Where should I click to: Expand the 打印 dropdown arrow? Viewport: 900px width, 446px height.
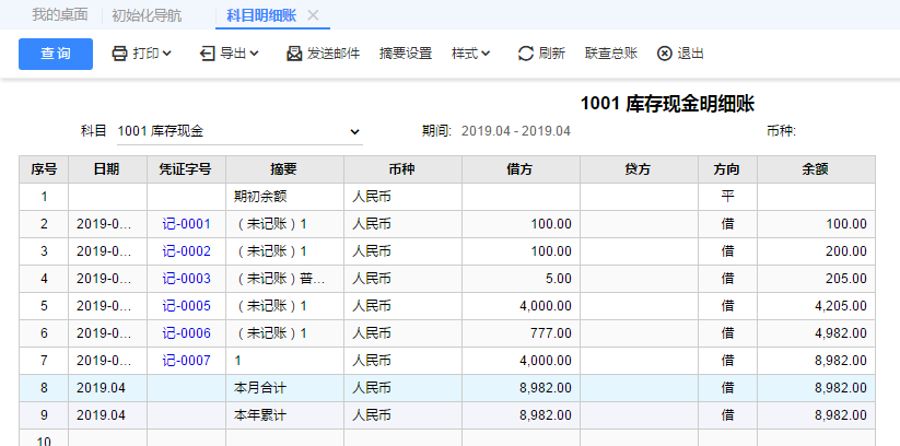(167, 54)
